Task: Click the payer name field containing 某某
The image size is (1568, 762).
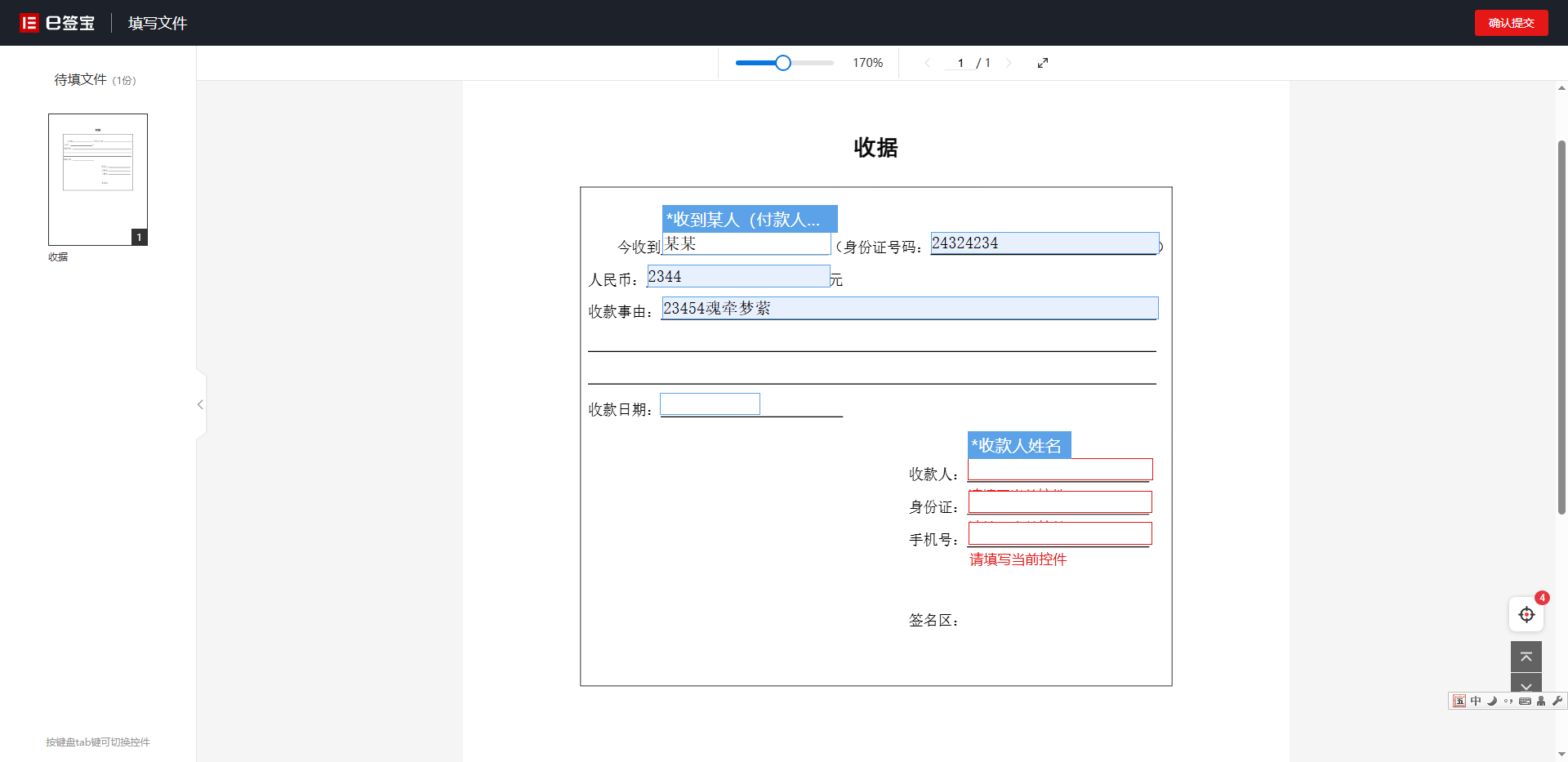Action: (x=746, y=243)
